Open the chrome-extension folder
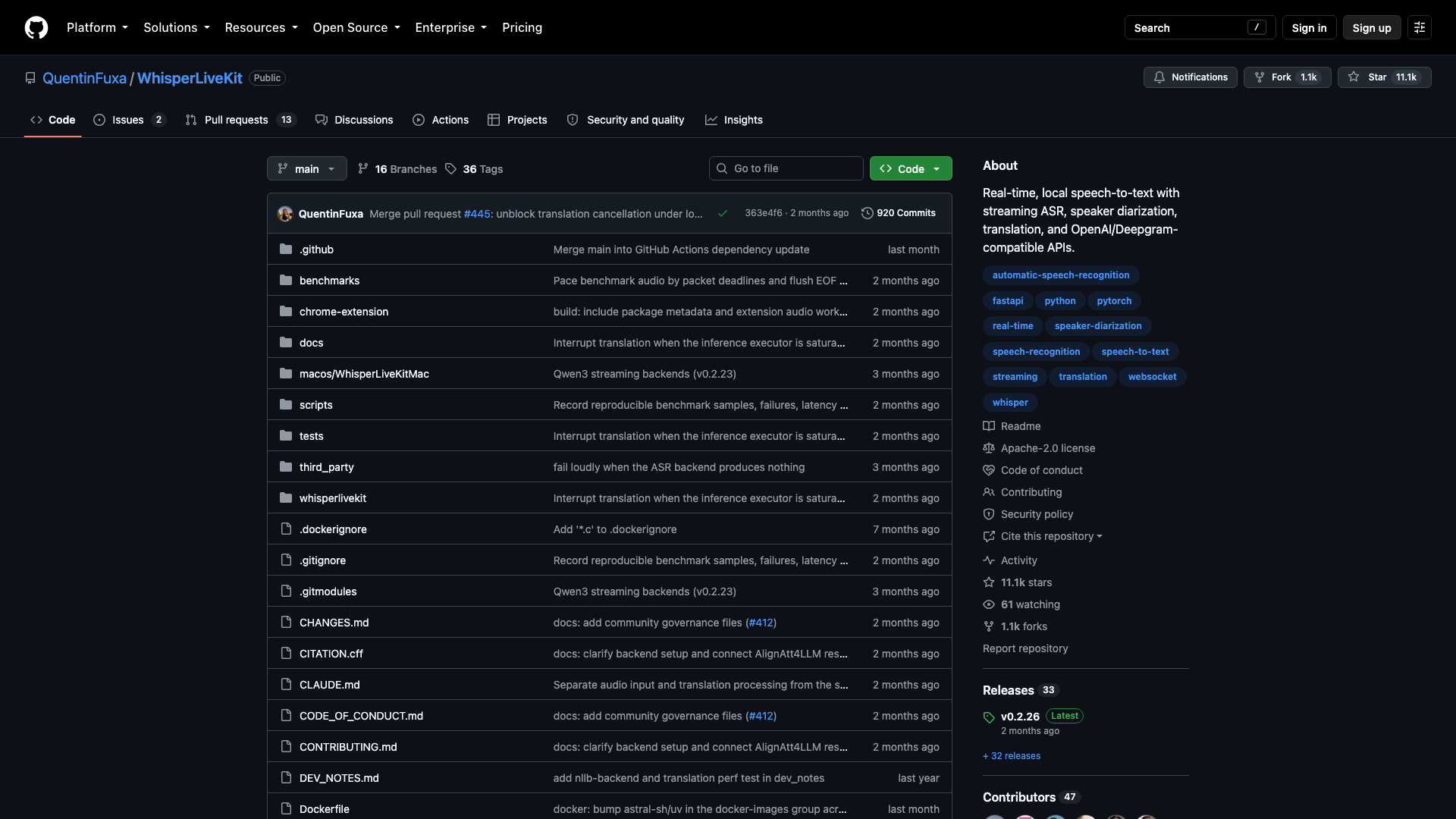 tap(344, 312)
